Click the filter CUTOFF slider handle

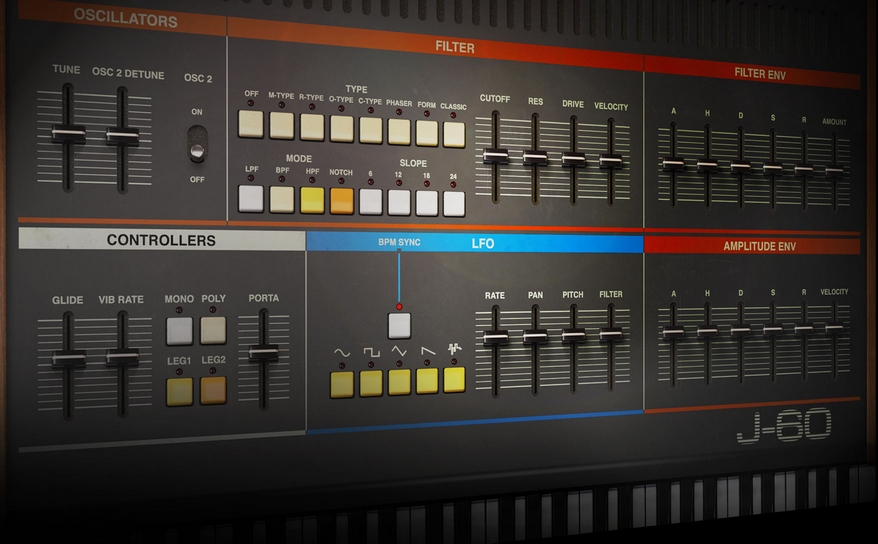[x=496, y=156]
